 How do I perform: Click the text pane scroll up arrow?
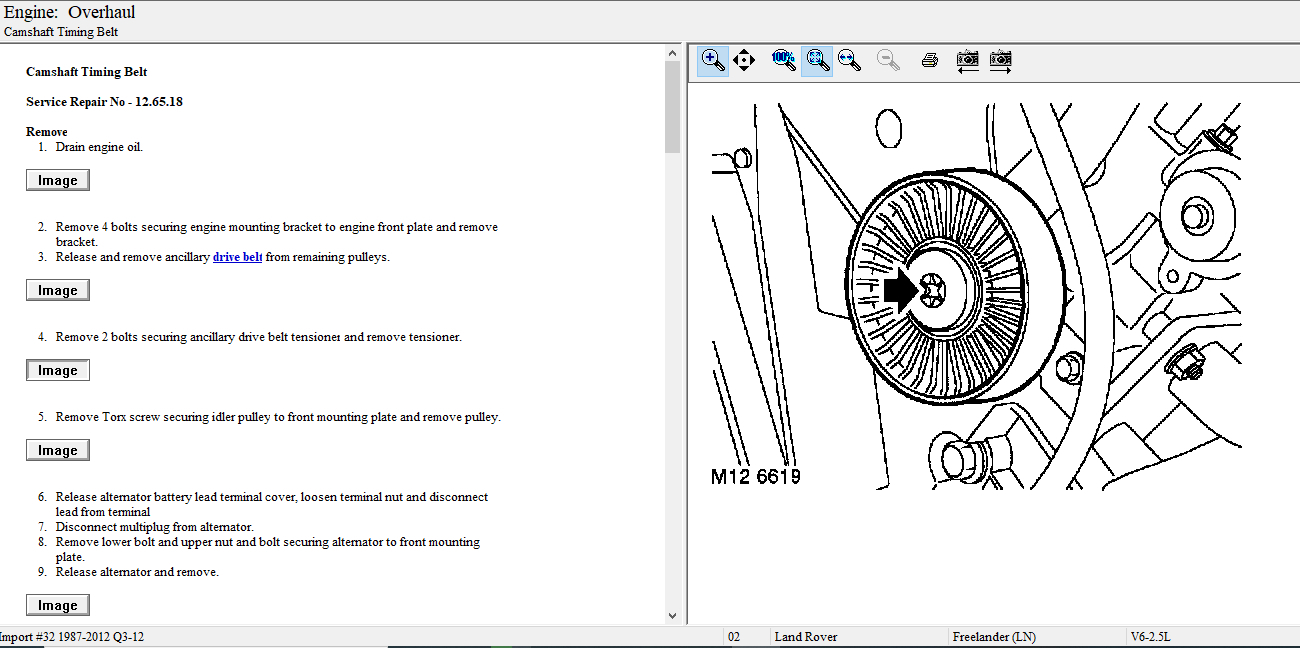pos(672,53)
